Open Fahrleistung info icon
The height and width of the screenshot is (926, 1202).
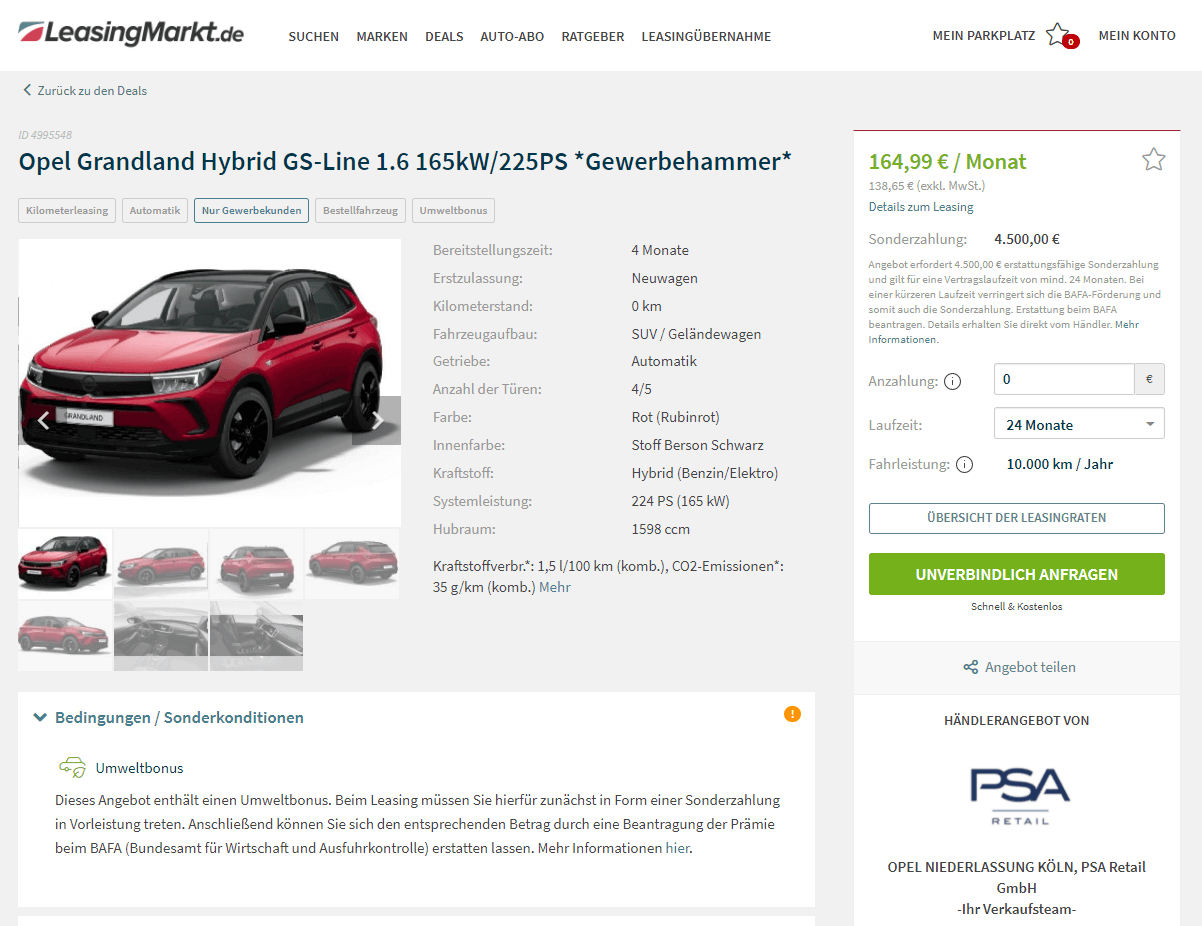click(x=964, y=464)
